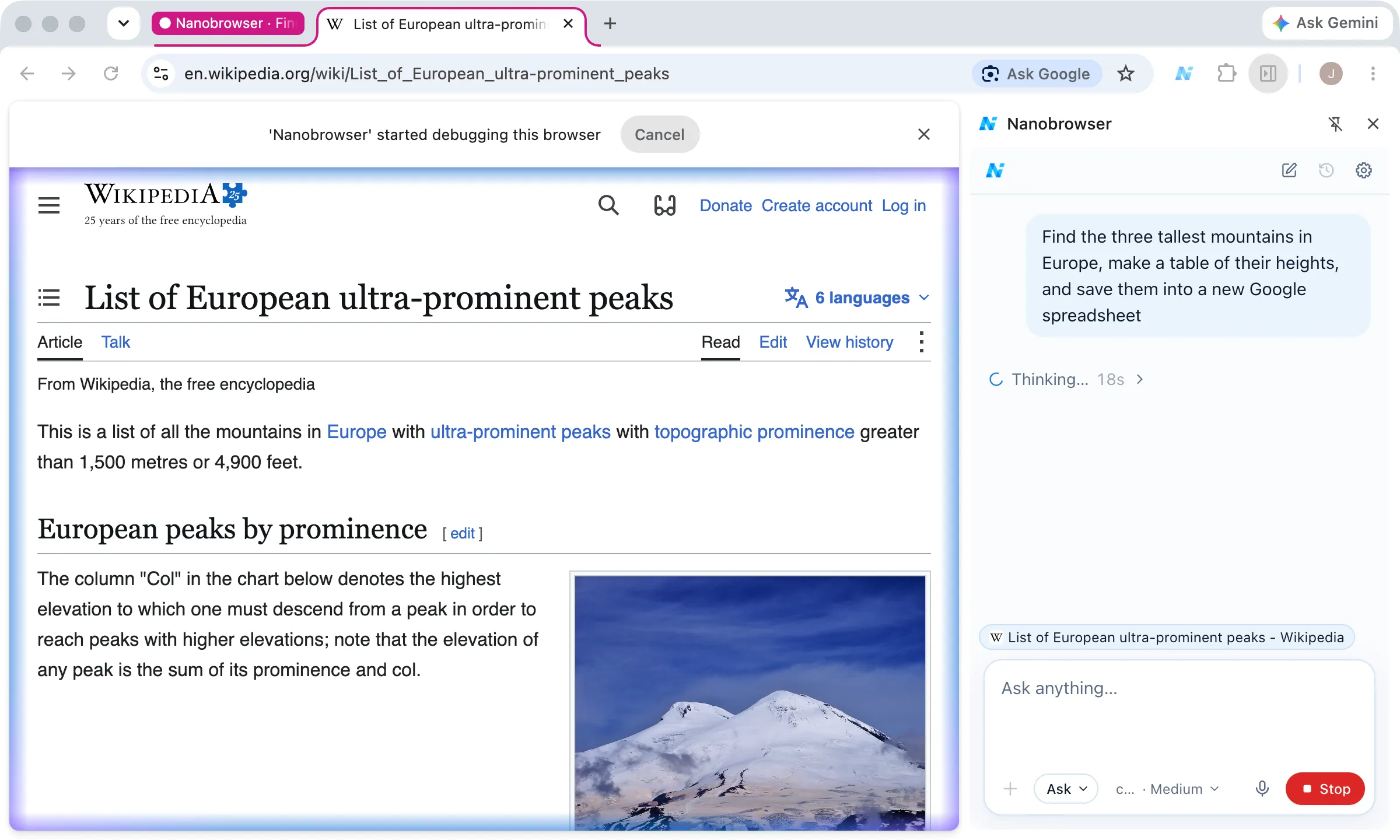Go forward to next page
1400x840 pixels.
69,73
